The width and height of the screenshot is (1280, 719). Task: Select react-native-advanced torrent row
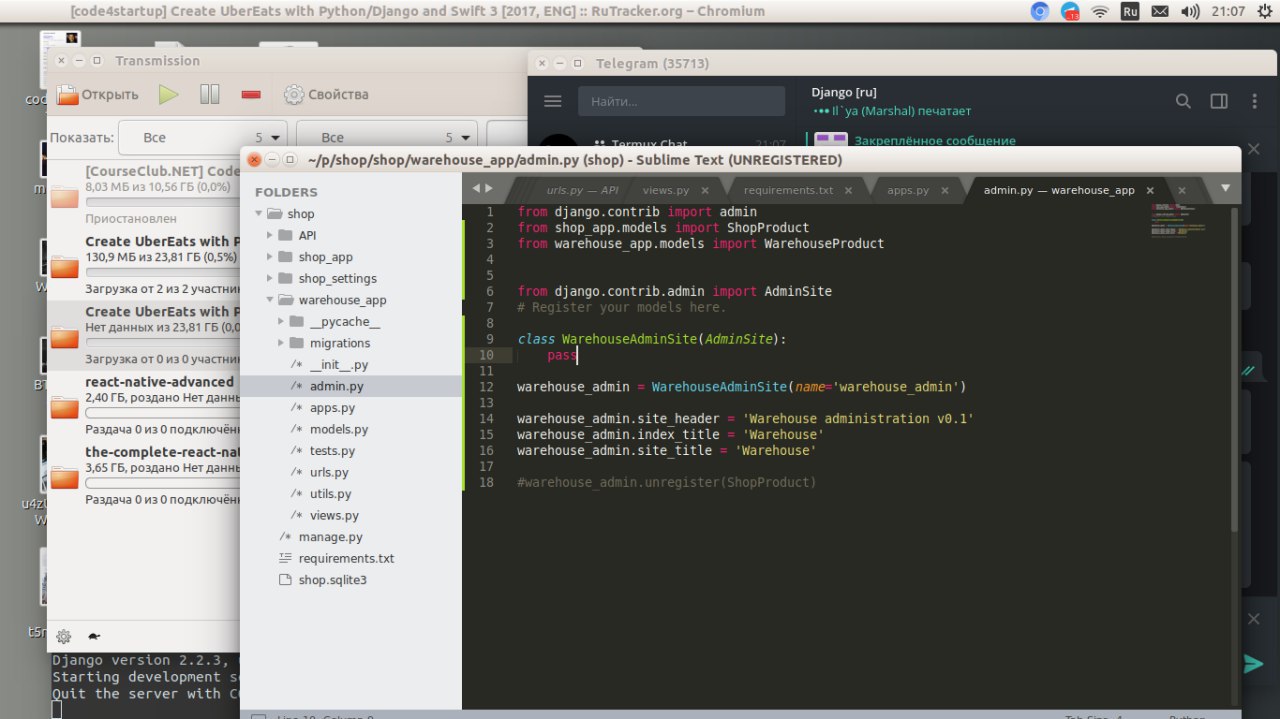[x=145, y=407]
